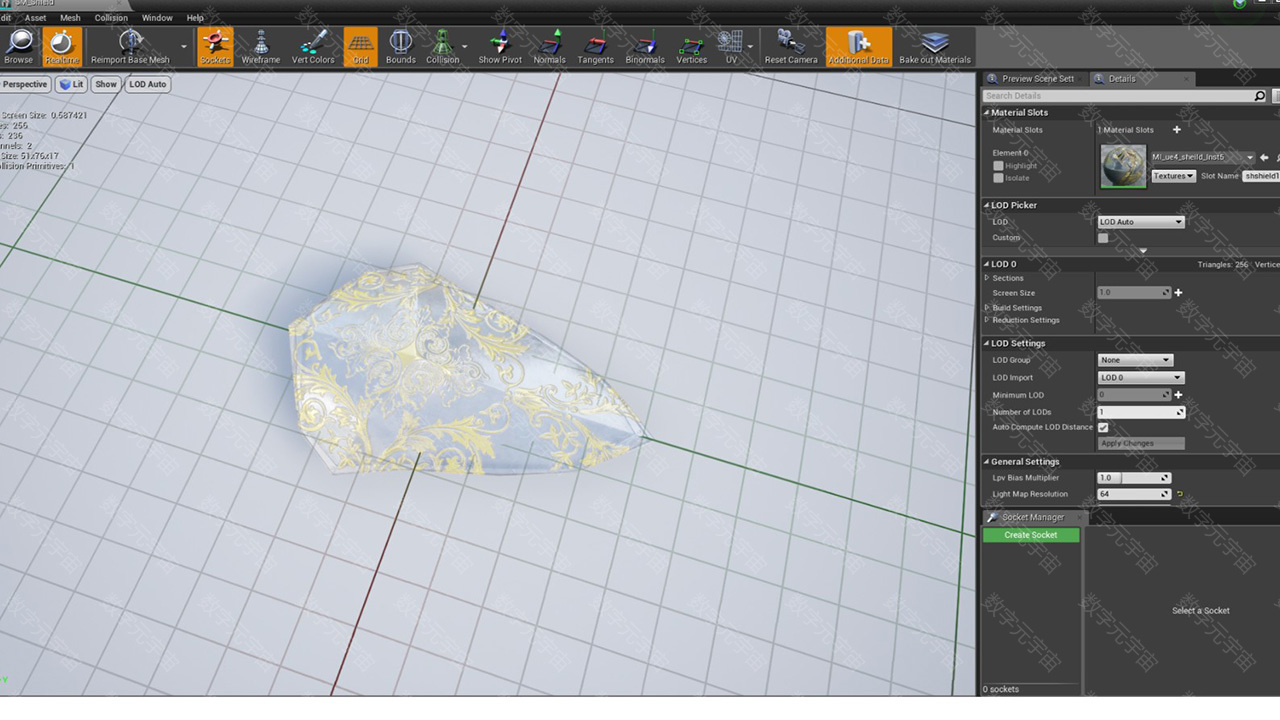
Task: Click the Search Details field
Action: click(1118, 96)
